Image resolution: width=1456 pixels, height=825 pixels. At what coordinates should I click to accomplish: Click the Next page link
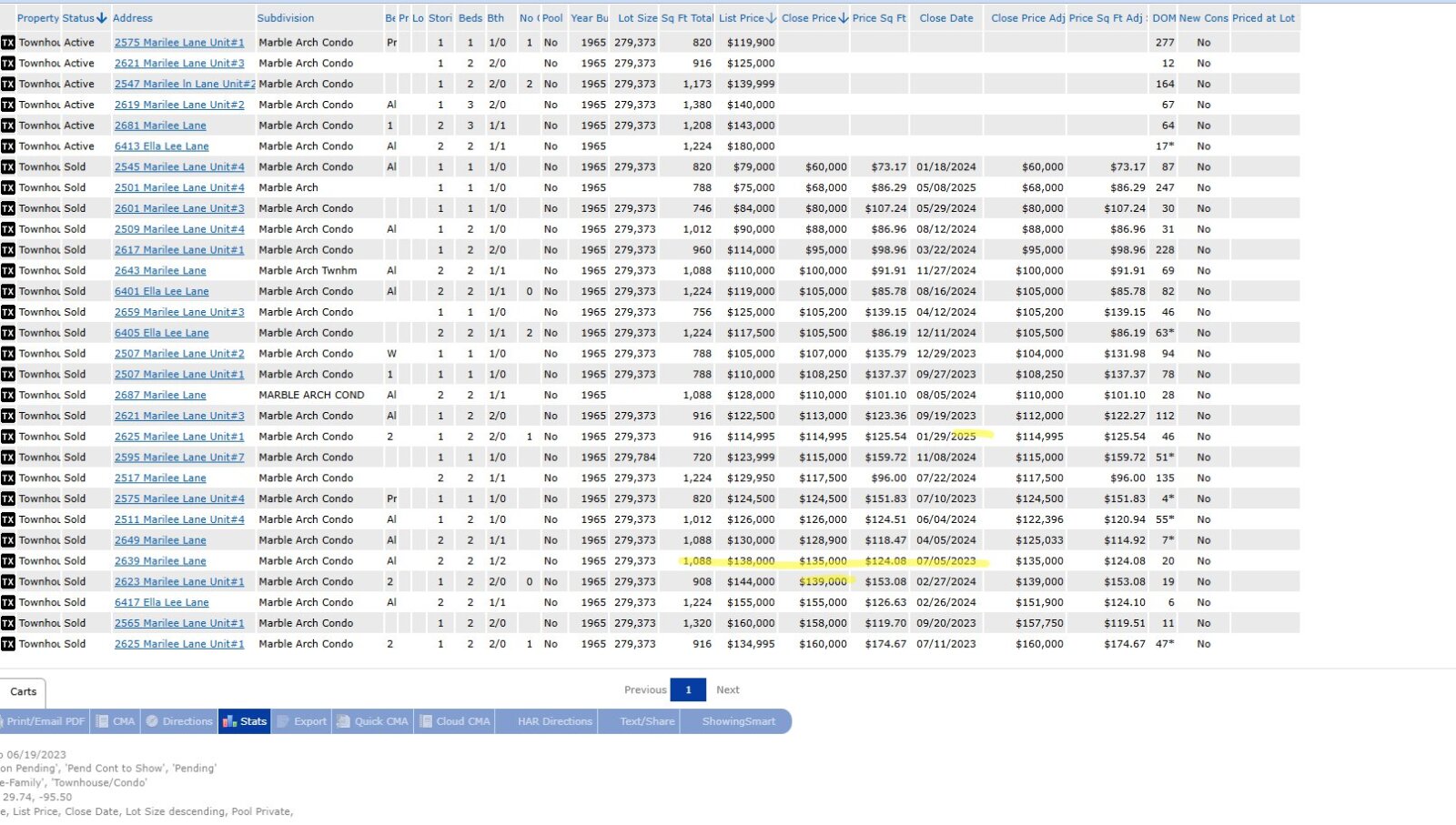pyautogui.click(x=728, y=690)
